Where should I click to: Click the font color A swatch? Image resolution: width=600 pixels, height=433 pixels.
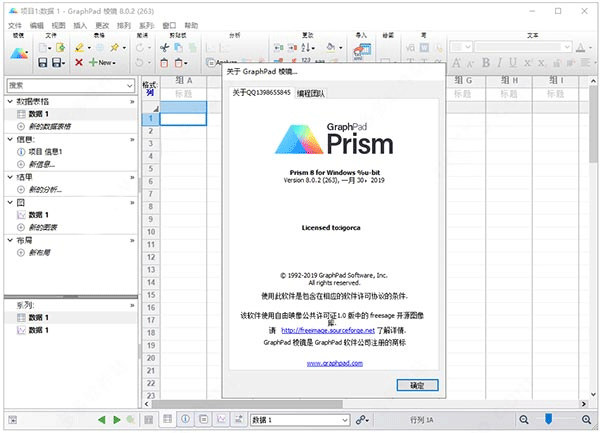pyautogui.click(x=580, y=47)
